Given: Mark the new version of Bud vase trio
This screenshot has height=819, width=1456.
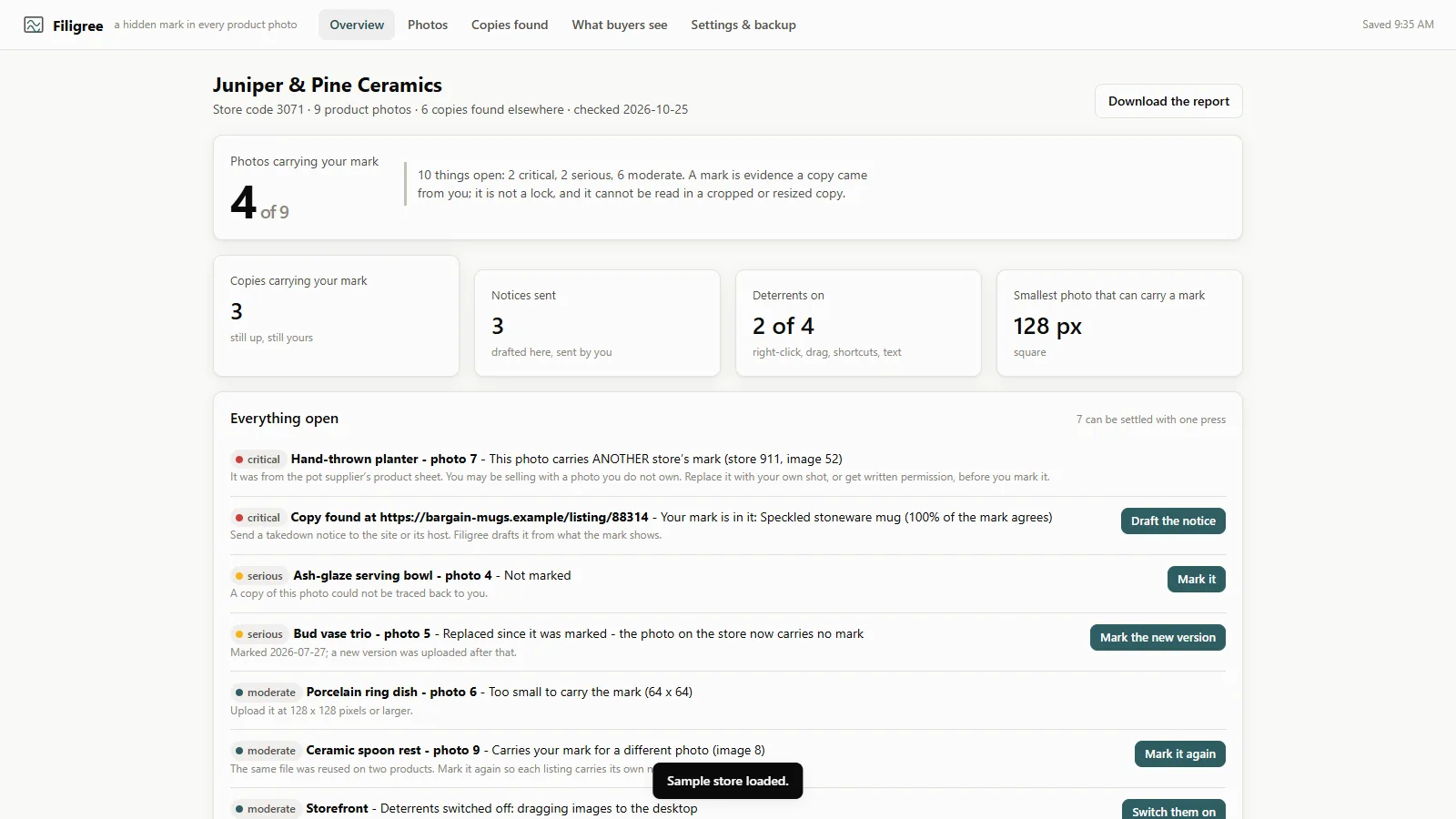Looking at the screenshot, I should pyautogui.click(x=1158, y=637).
